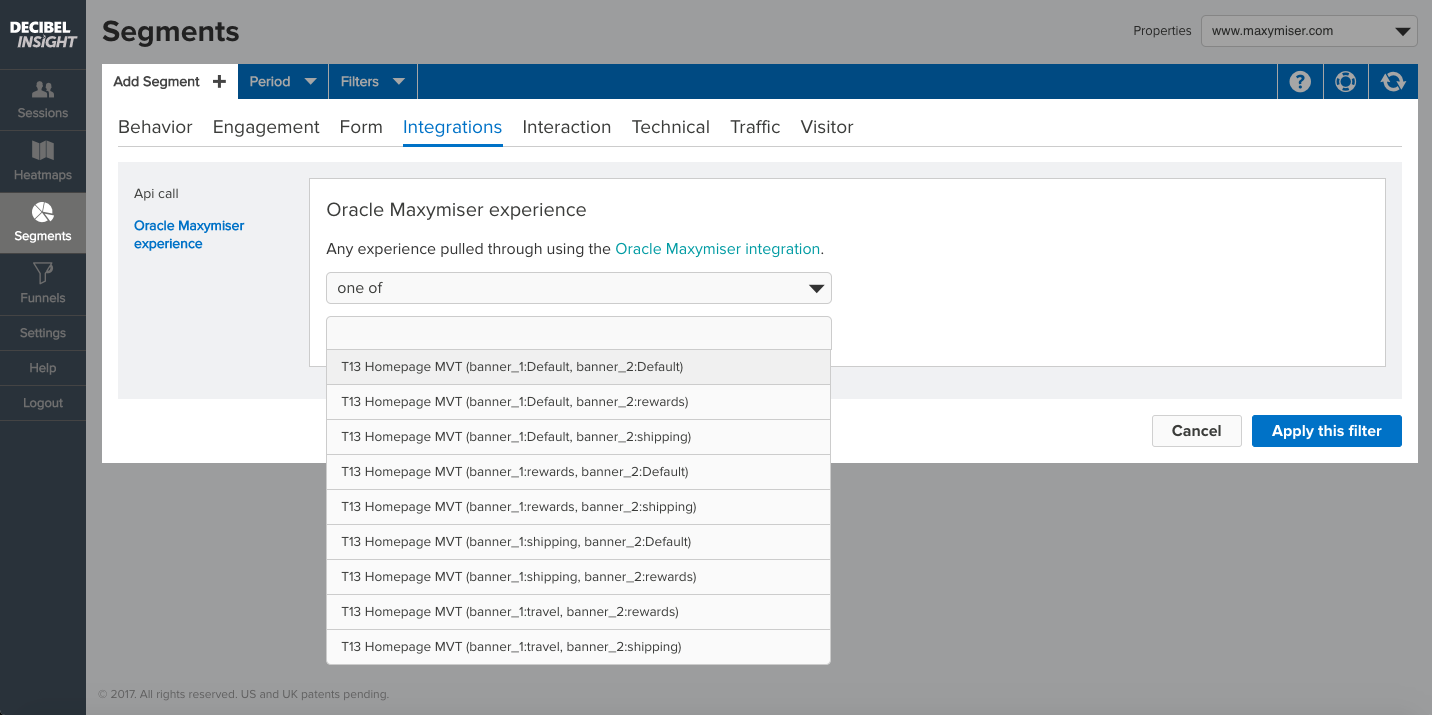Switch to the Engagement tab
The height and width of the screenshot is (715, 1432).
266,127
